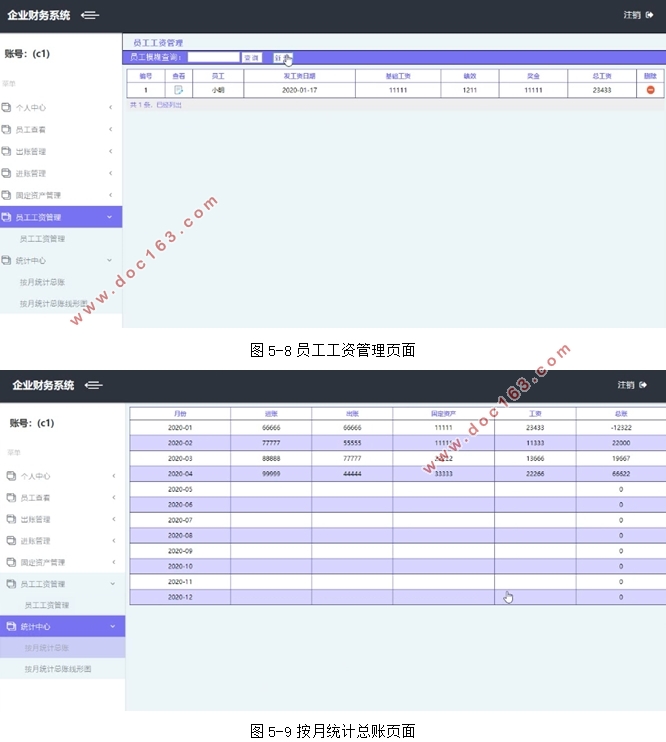Expand 个人中心 chevron in Figure 5-8 sidebar
666x742 pixels.
110,107
